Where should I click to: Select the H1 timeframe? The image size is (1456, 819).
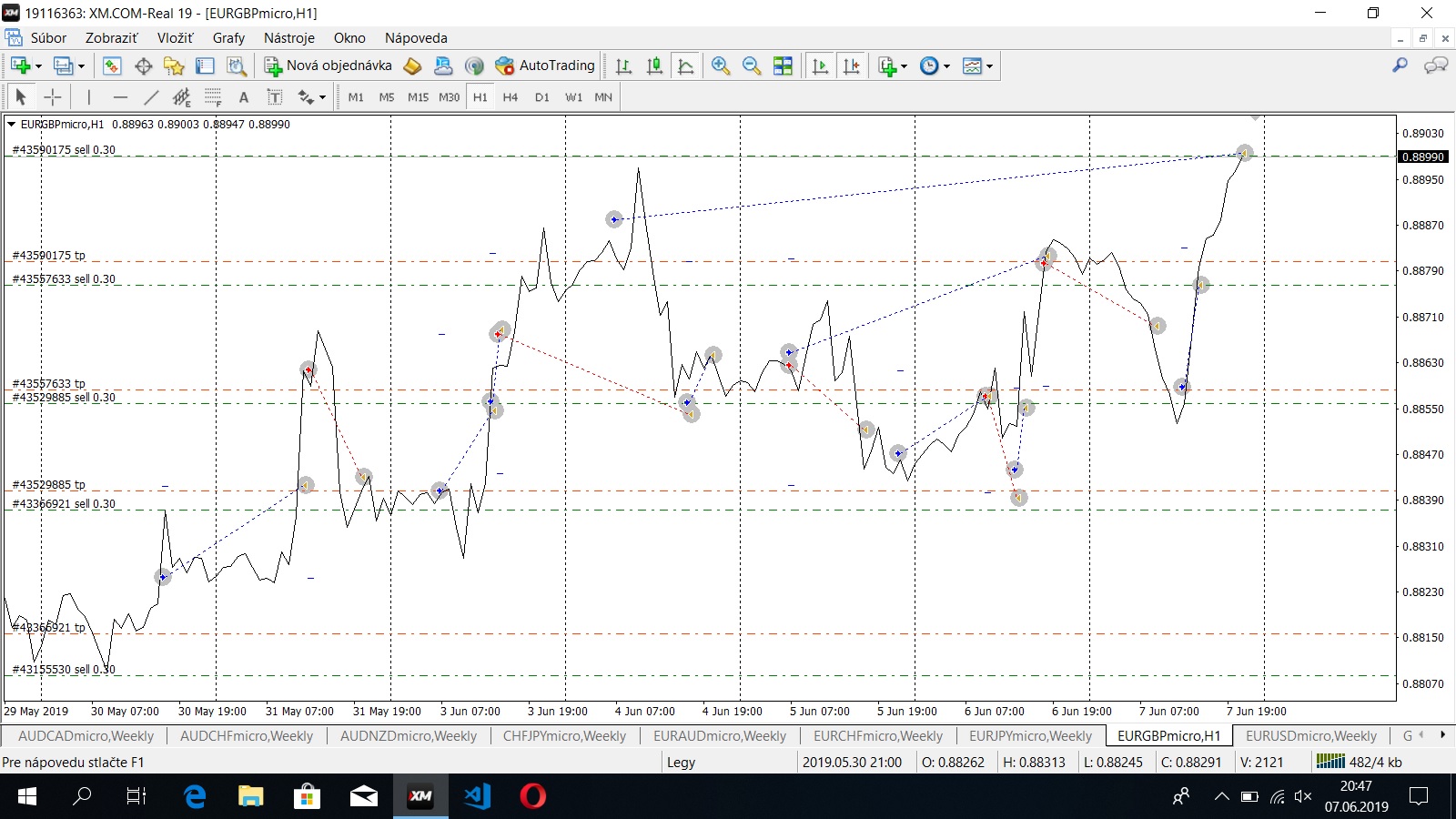coord(480,96)
